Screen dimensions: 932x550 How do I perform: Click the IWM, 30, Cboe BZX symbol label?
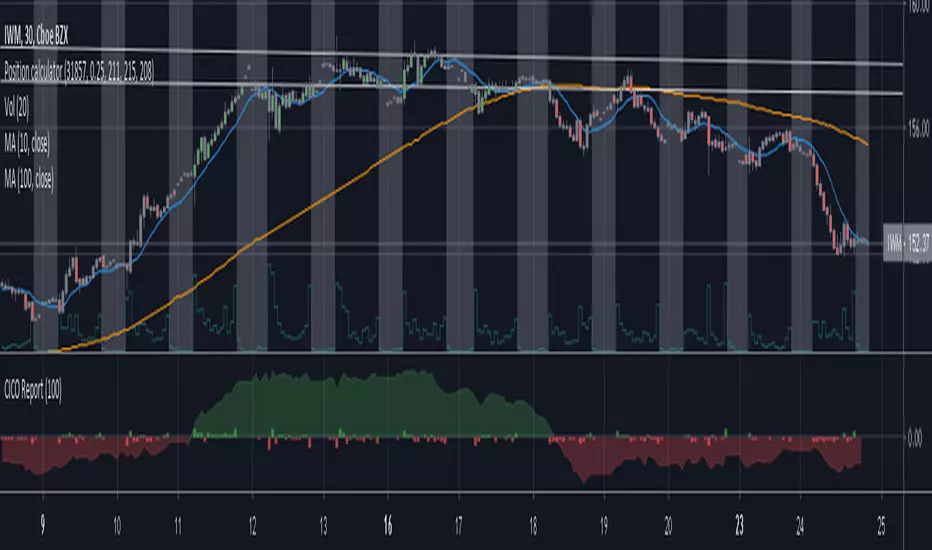(36, 37)
